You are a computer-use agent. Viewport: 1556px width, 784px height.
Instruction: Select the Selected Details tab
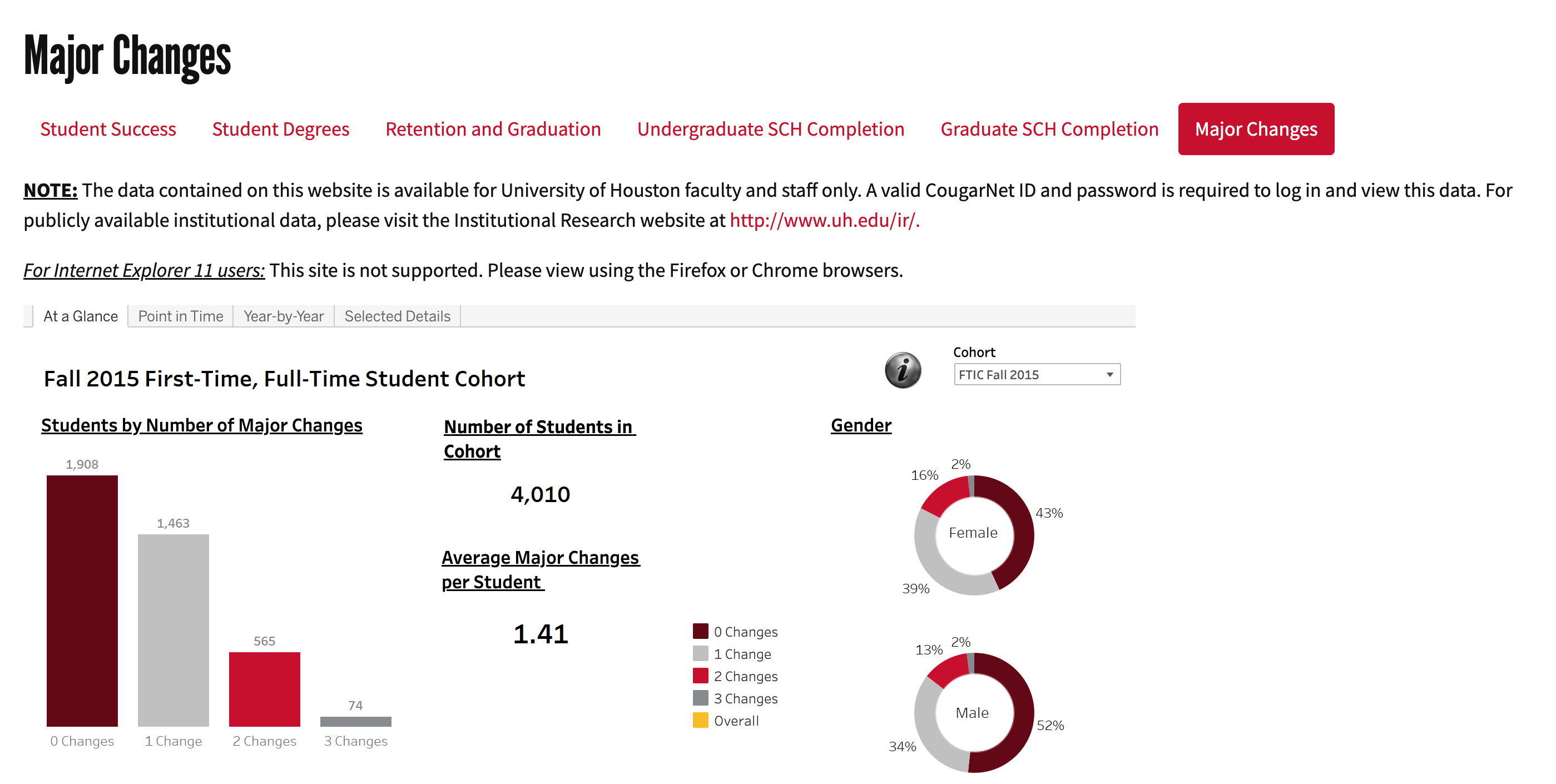397,316
